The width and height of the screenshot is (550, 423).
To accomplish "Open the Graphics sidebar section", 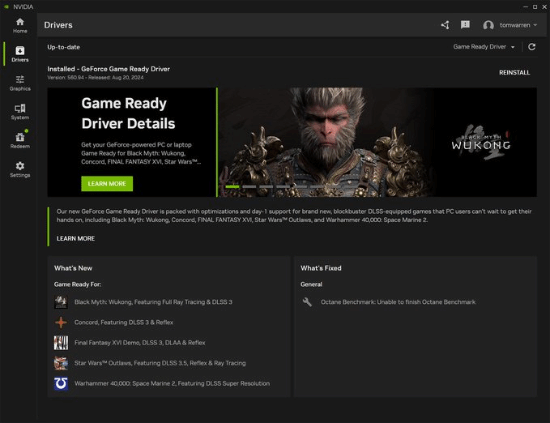I will [20, 83].
